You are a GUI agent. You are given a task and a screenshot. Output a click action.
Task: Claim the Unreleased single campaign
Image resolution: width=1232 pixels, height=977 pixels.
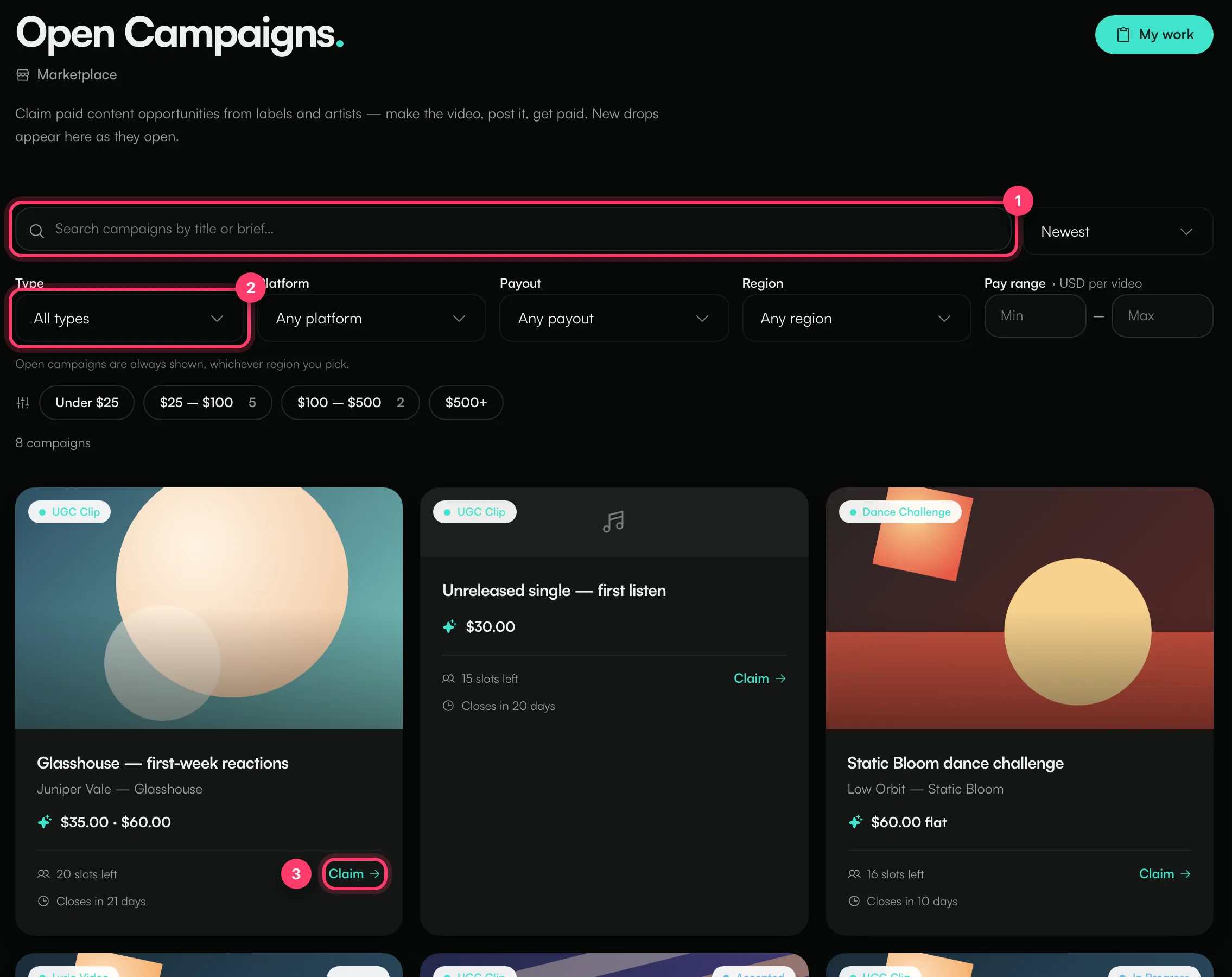pyautogui.click(x=760, y=678)
